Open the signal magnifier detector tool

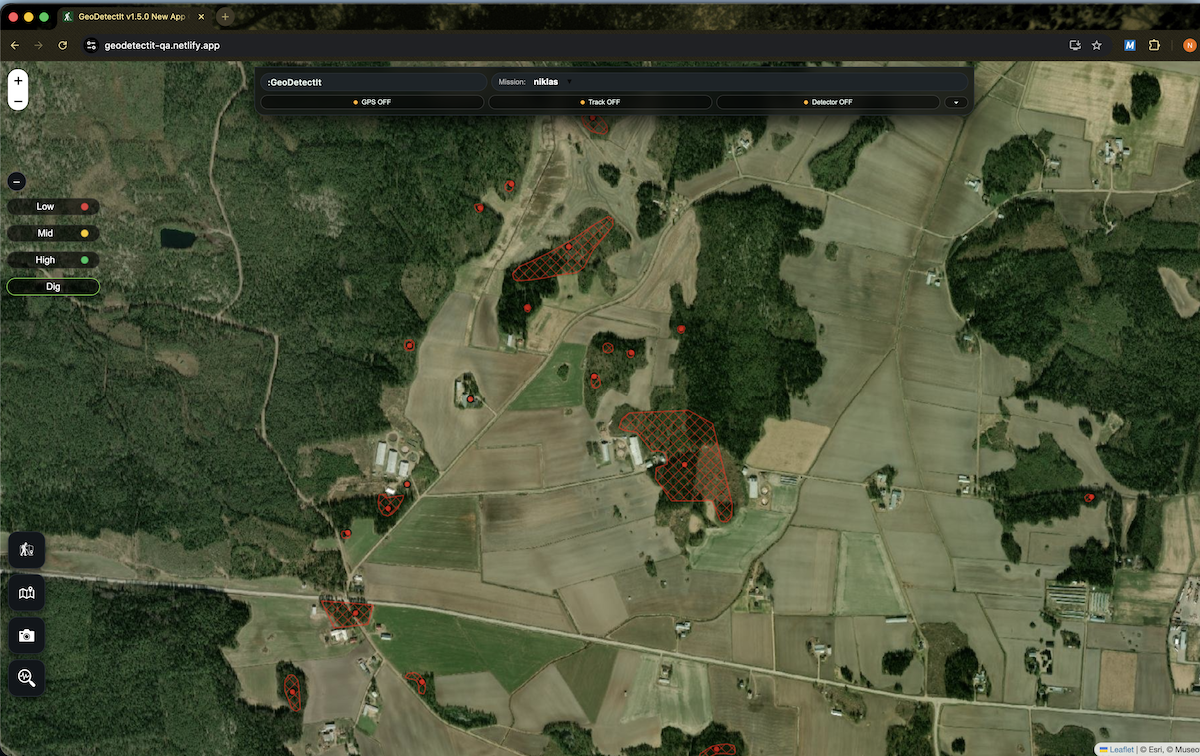click(x=26, y=678)
